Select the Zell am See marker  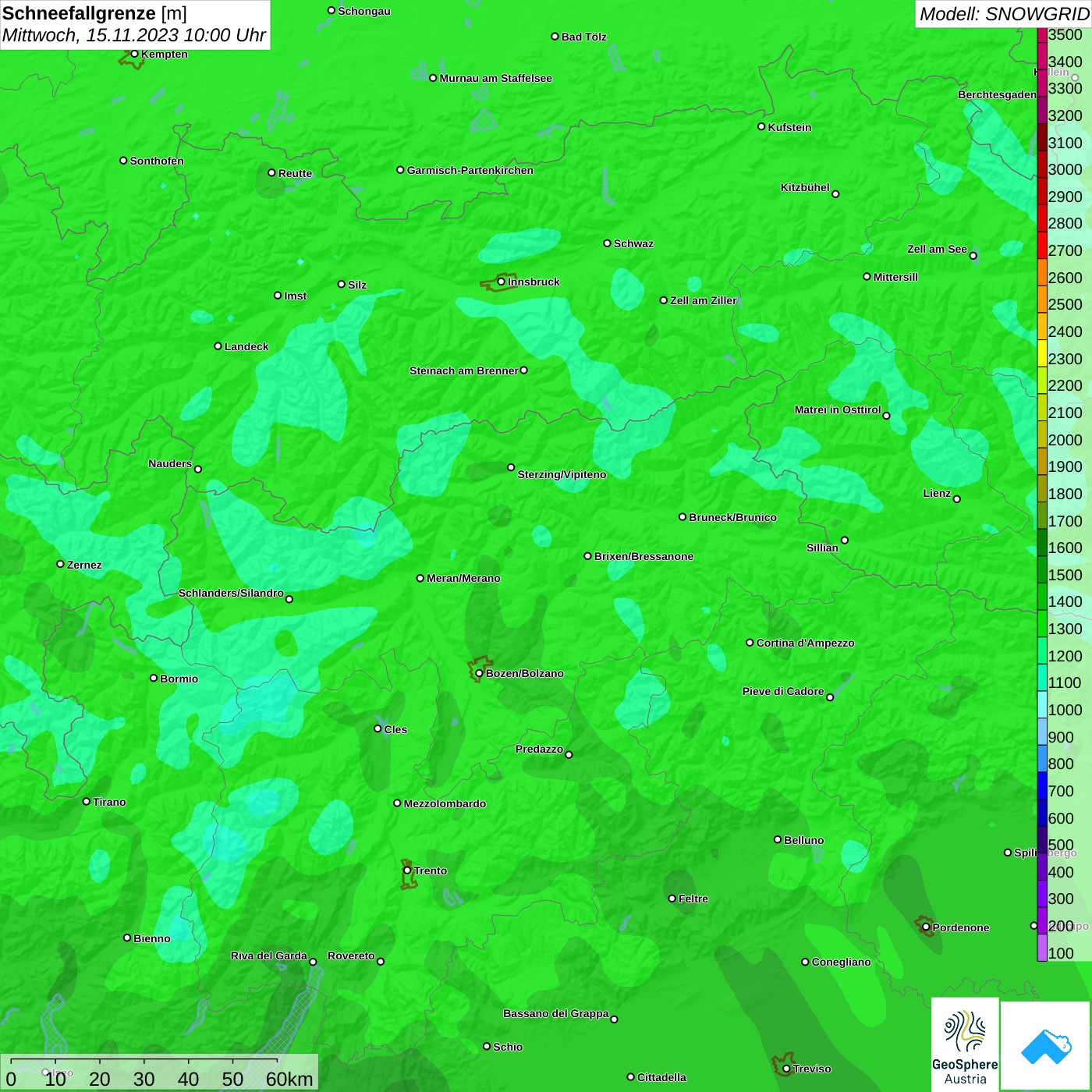[973, 255]
